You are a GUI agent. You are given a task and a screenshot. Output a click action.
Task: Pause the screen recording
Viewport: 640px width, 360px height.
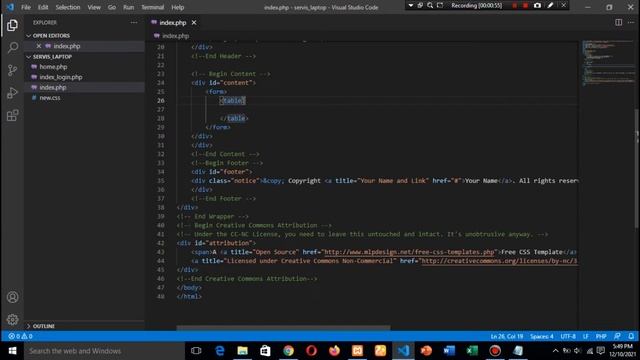[514, 5]
